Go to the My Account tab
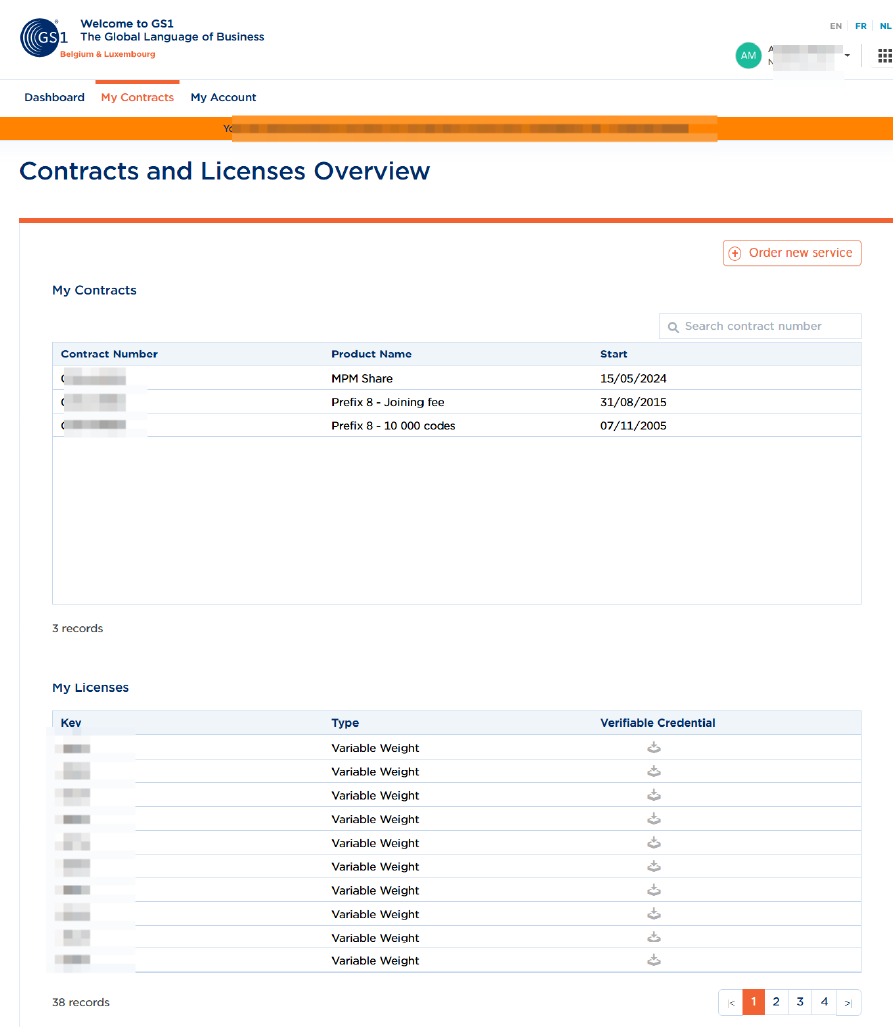 223,98
